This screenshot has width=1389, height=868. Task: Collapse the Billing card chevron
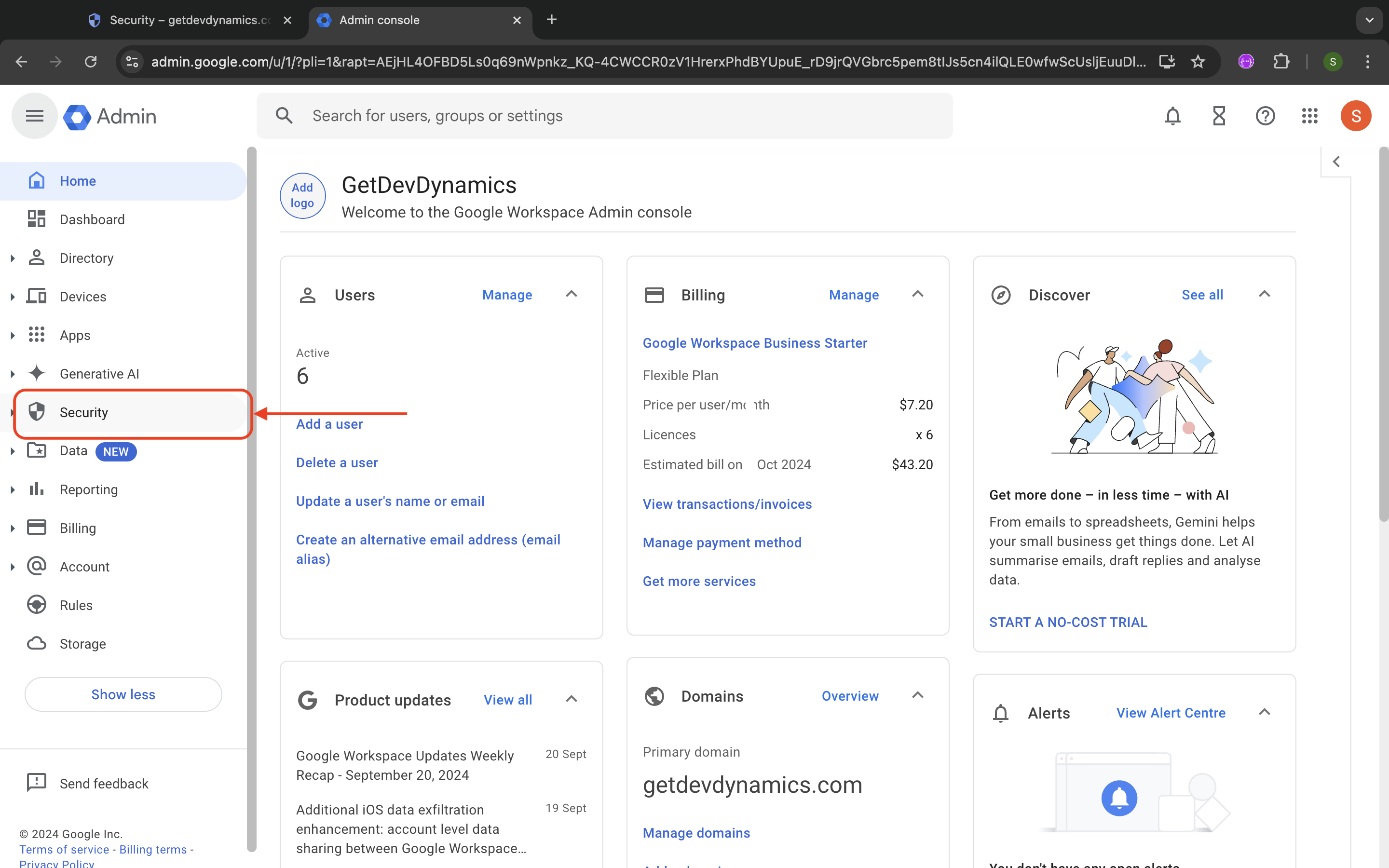[917, 295]
